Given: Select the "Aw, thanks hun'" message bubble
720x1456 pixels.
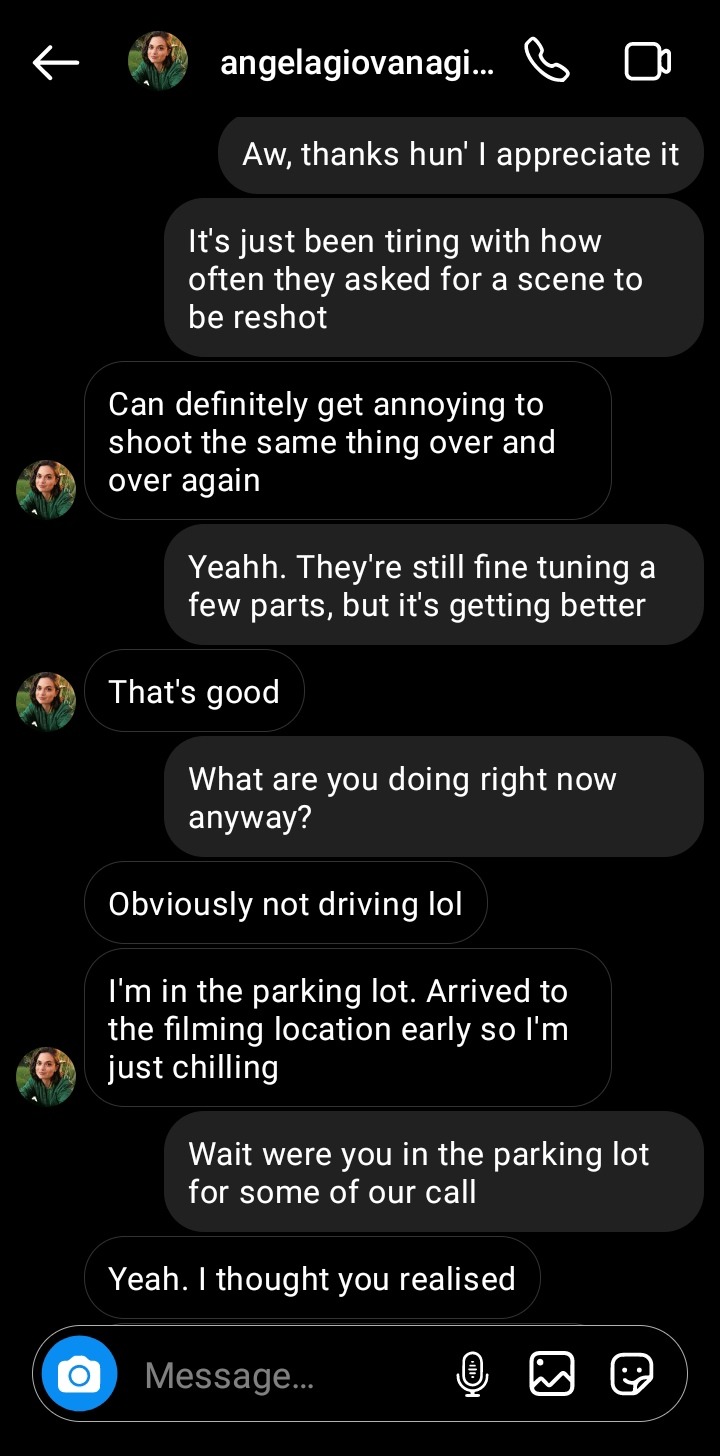Looking at the screenshot, I should [460, 155].
